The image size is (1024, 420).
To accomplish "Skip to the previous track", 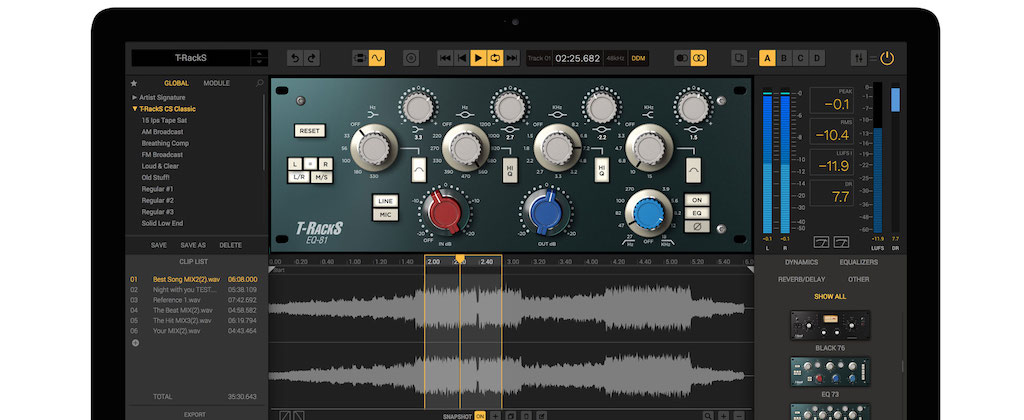I will (x=445, y=59).
